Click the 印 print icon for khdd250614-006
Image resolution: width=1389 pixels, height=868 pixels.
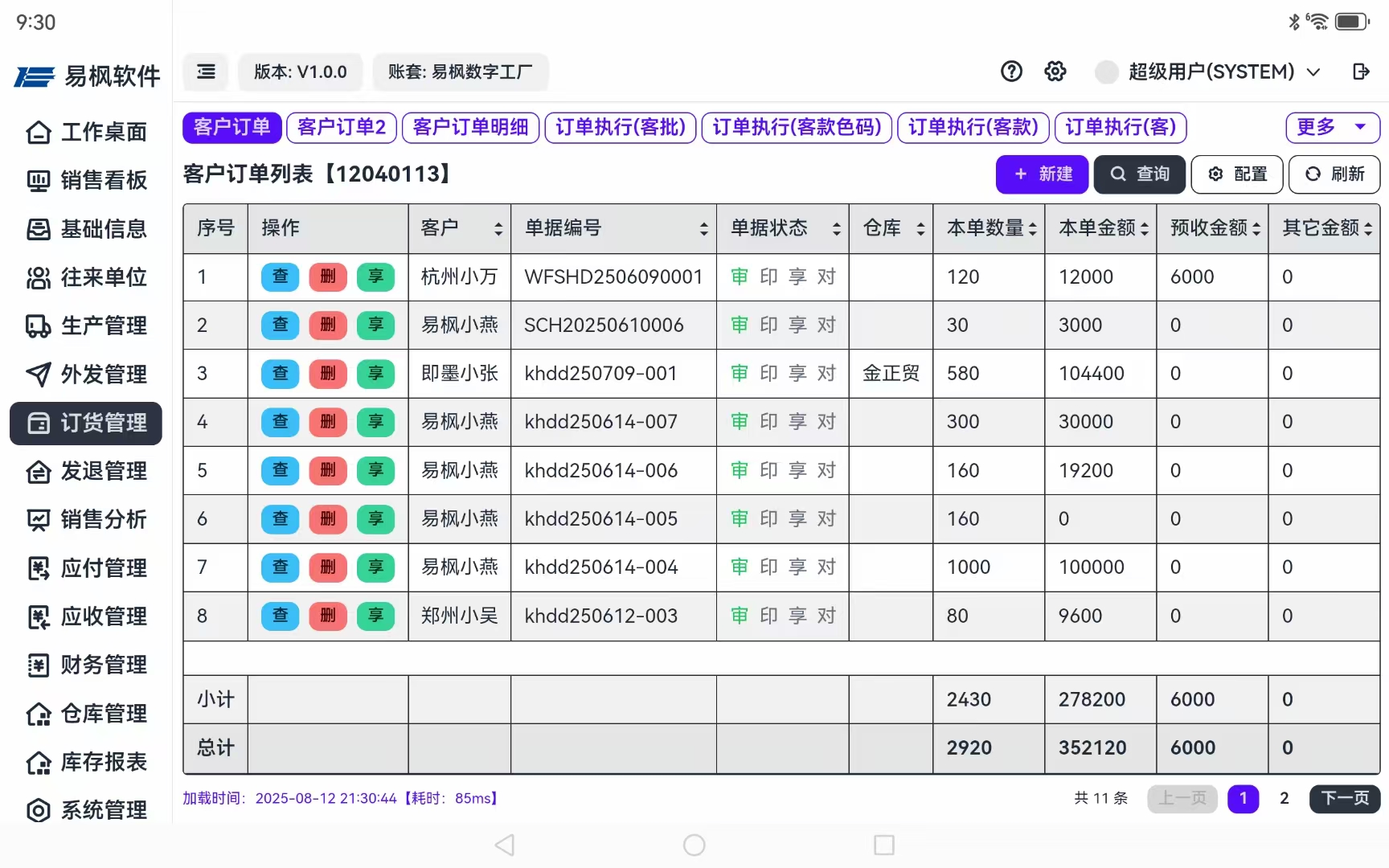coord(768,470)
